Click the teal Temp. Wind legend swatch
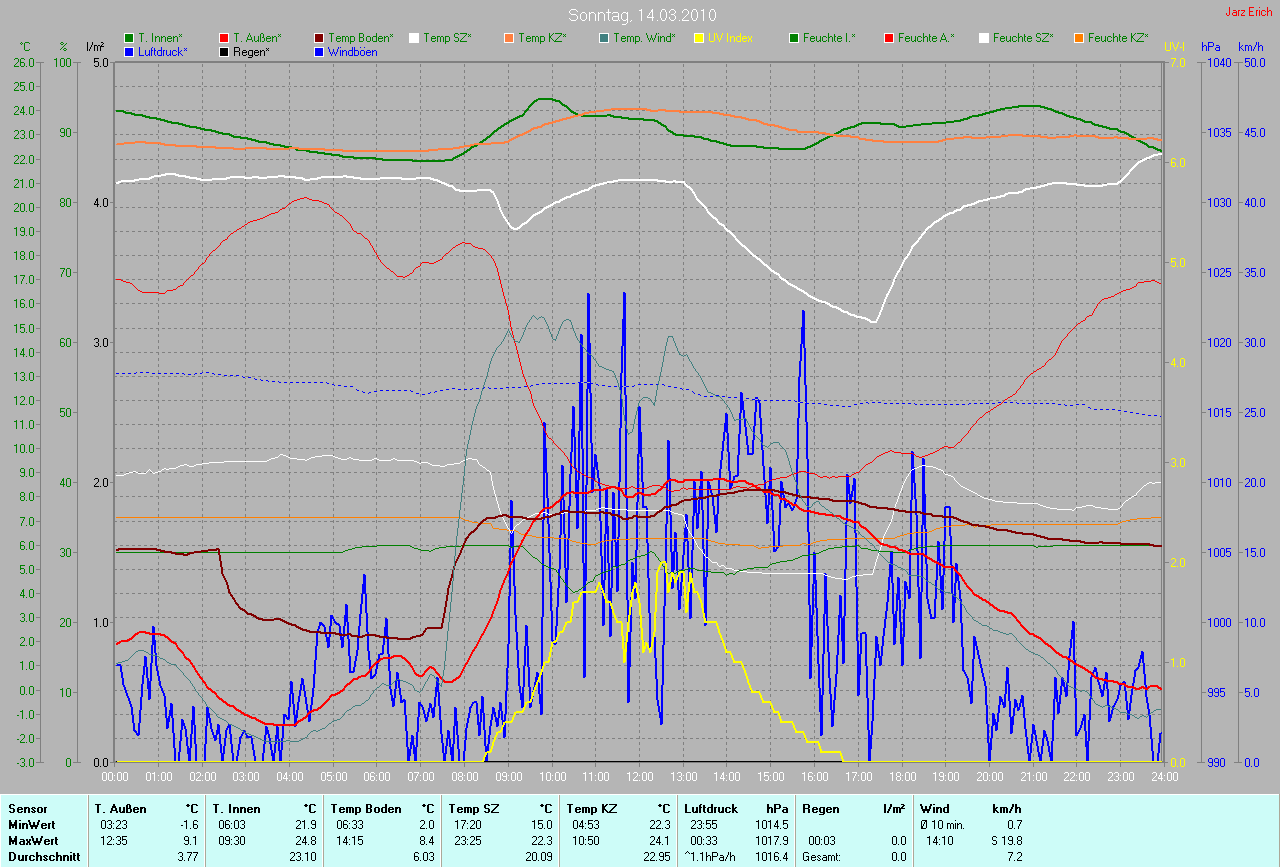The width and height of the screenshot is (1280, 867). click(x=604, y=38)
